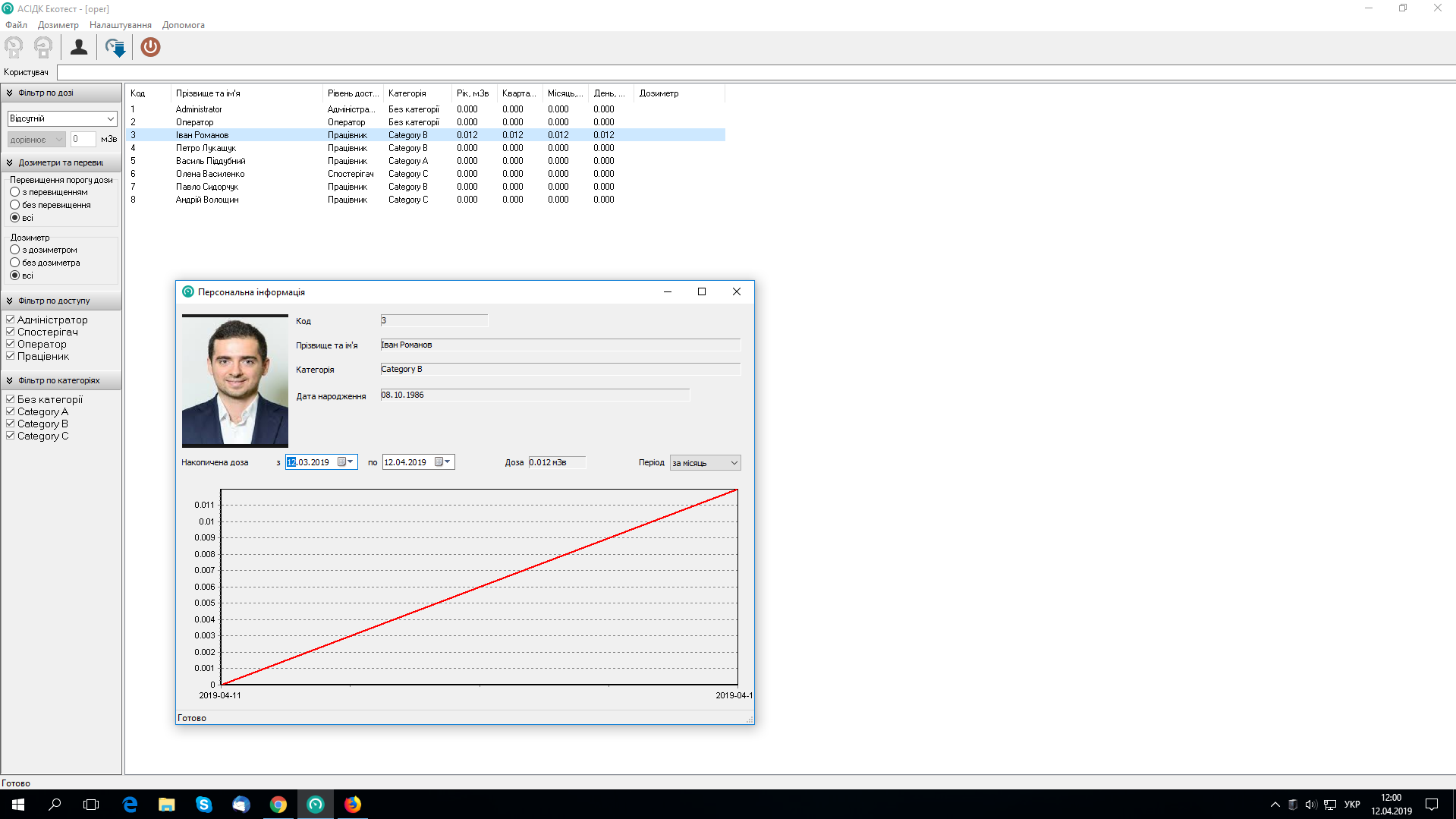This screenshot has height=819, width=1456.
Task: Uncheck the Адміністратор access filter
Action: (x=11, y=320)
